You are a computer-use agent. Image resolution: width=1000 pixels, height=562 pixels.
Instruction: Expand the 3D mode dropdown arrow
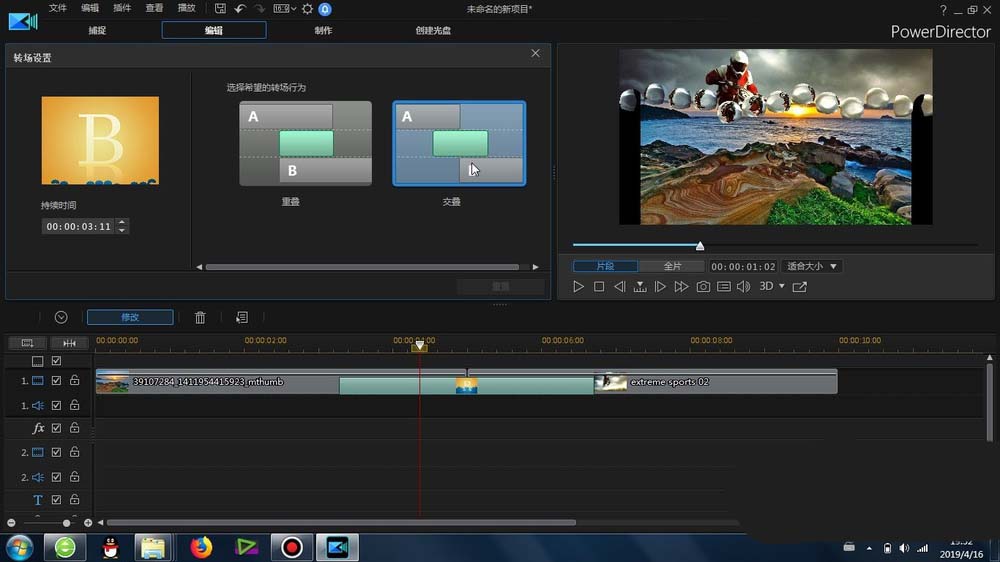click(782, 287)
